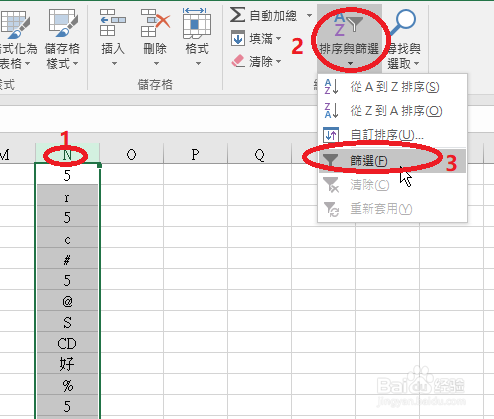The width and height of the screenshot is (494, 419).
Task: Expand the 尋找與選取 dropdown arrow
Action: (x=416, y=63)
